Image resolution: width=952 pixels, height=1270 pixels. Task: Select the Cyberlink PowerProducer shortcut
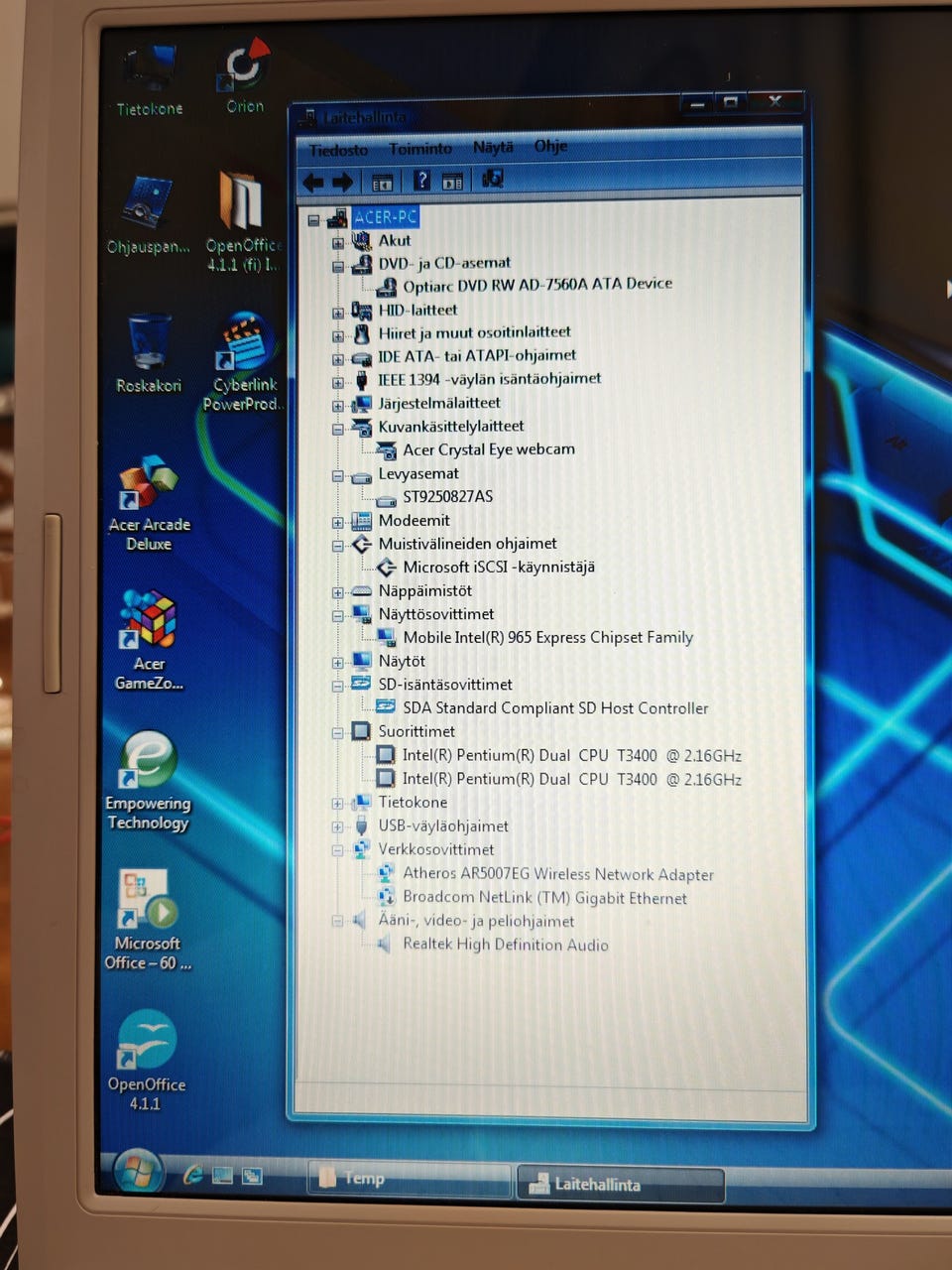pos(243,361)
